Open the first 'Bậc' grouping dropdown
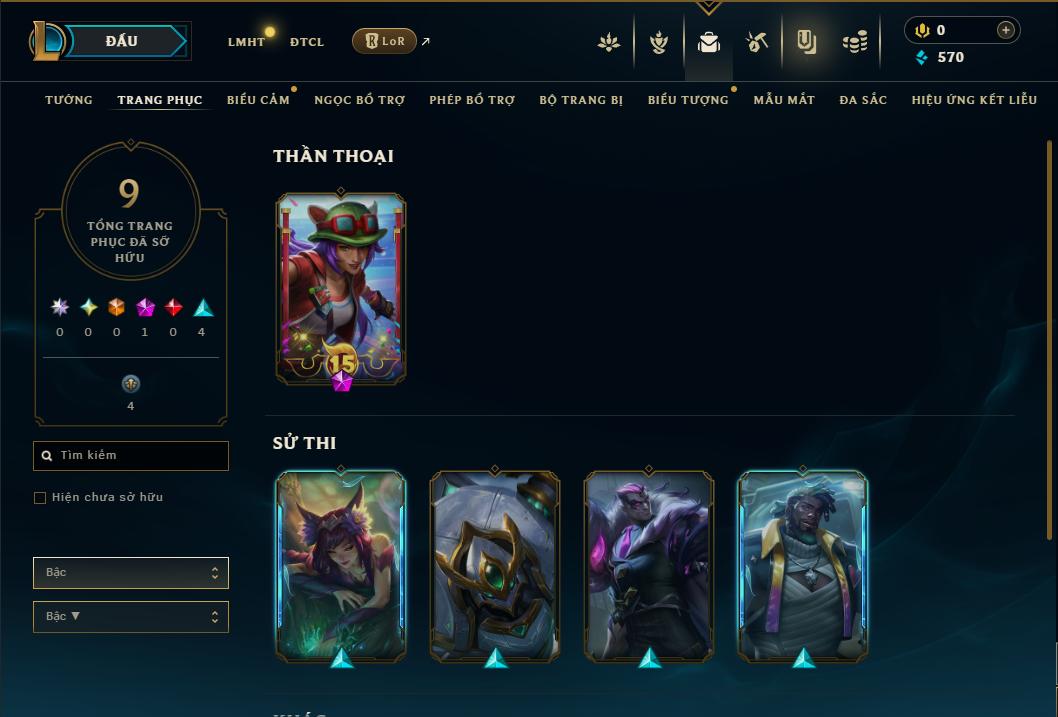The height and width of the screenshot is (717, 1058). (x=131, y=573)
